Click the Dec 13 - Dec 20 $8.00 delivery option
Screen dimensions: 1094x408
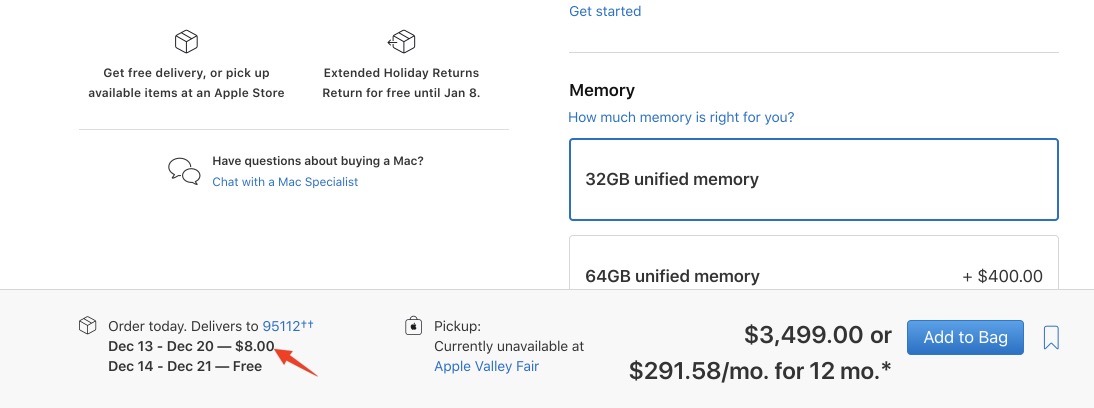coord(191,346)
